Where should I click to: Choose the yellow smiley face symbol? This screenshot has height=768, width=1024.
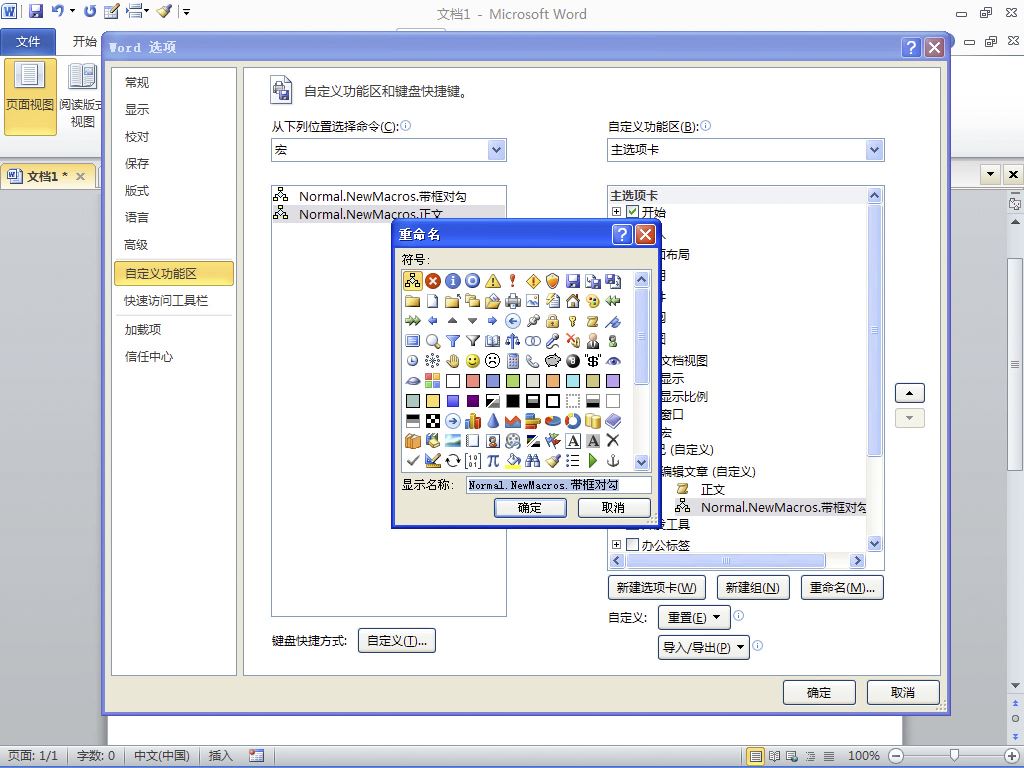[x=473, y=360]
